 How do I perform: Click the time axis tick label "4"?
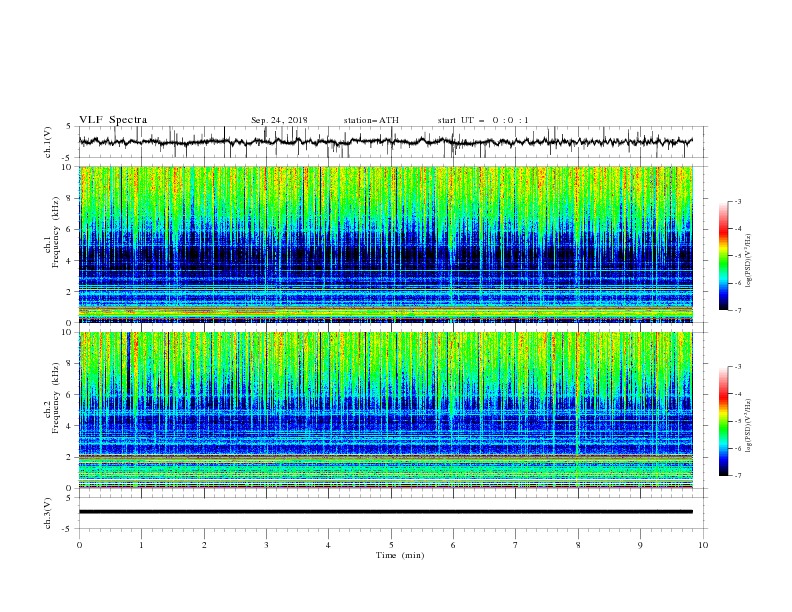click(x=328, y=545)
